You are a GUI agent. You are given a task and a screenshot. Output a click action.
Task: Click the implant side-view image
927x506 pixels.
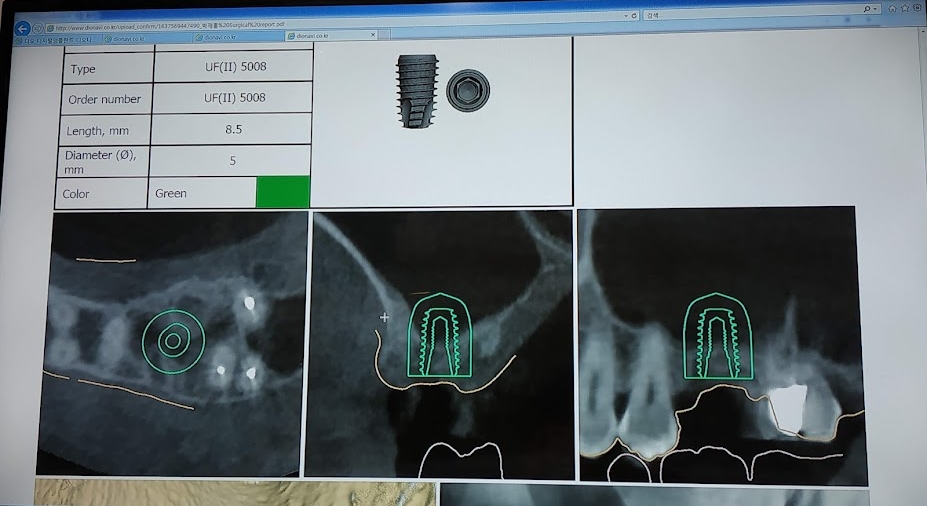417,92
